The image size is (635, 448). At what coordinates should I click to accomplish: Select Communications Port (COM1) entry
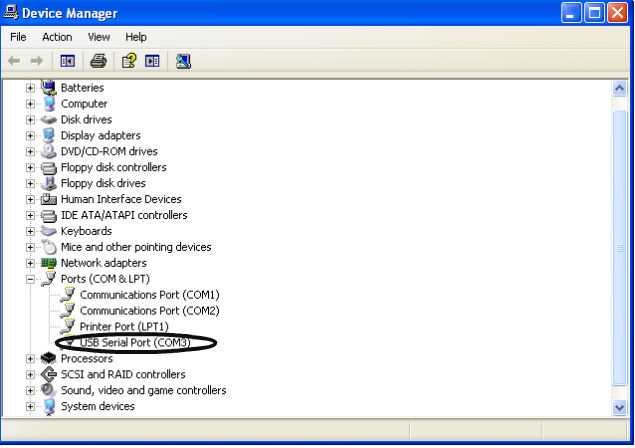tap(149, 295)
